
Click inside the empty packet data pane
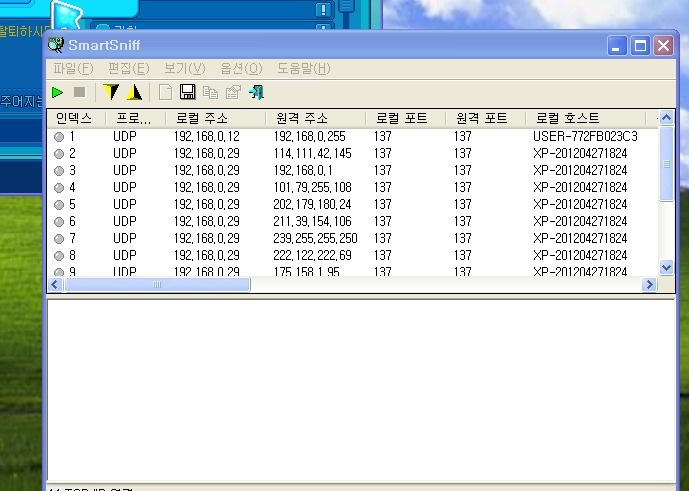click(x=360, y=391)
